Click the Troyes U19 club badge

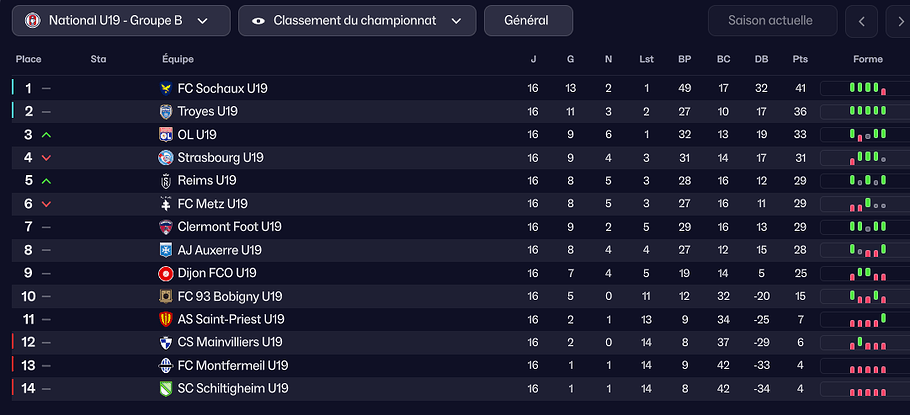166,111
